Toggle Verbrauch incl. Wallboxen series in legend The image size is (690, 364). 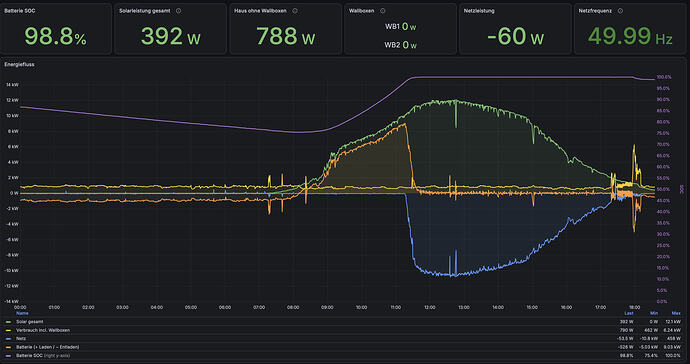click(x=43, y=330)
